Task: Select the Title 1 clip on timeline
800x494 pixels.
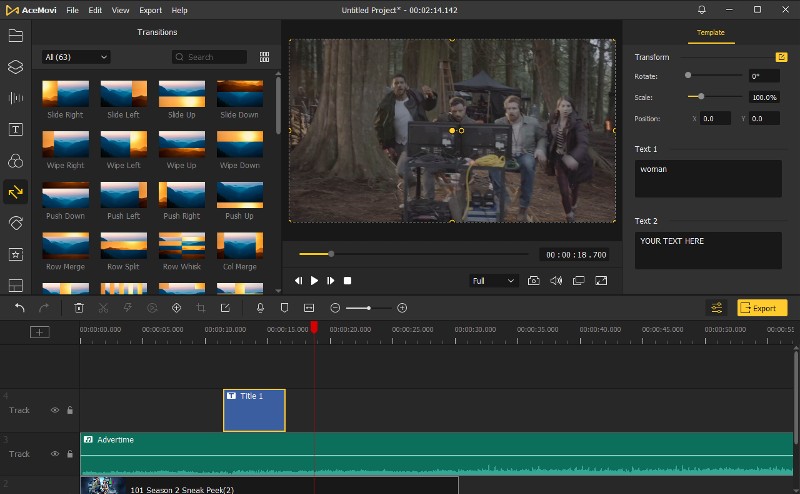Action: click(x=254, y=410)
